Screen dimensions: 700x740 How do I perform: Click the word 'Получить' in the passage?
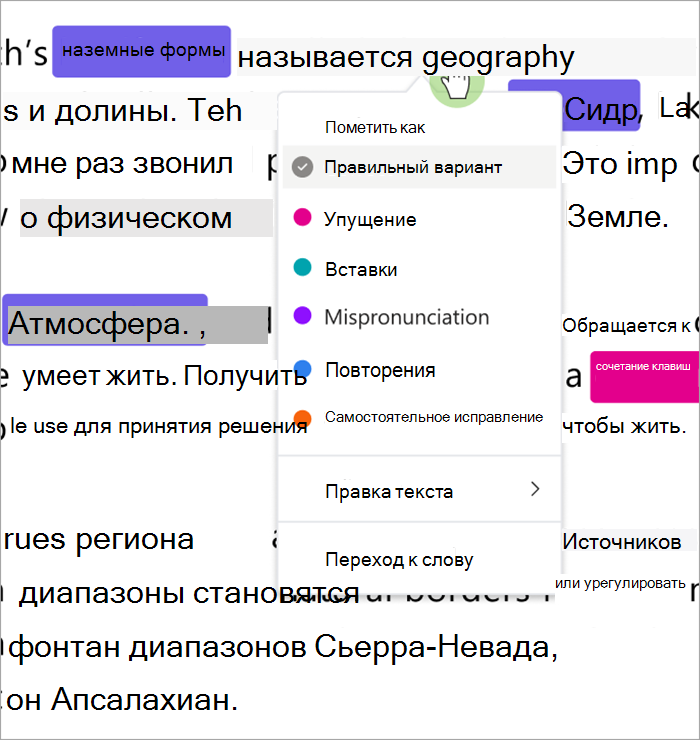245,376
